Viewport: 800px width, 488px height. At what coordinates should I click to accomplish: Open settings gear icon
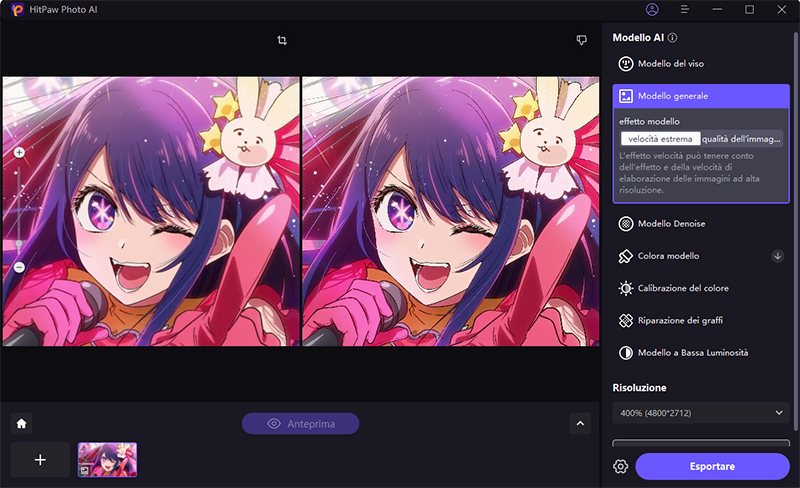pyautogui.click(x=621, y=466)
